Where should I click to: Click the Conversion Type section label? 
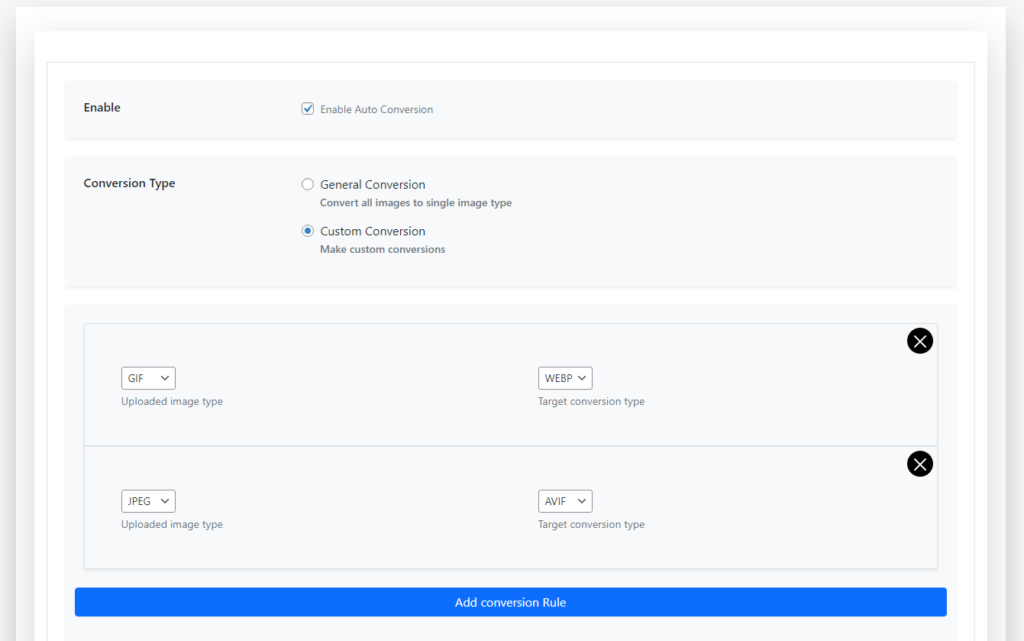pyautogui.click(x=129, y=183)
